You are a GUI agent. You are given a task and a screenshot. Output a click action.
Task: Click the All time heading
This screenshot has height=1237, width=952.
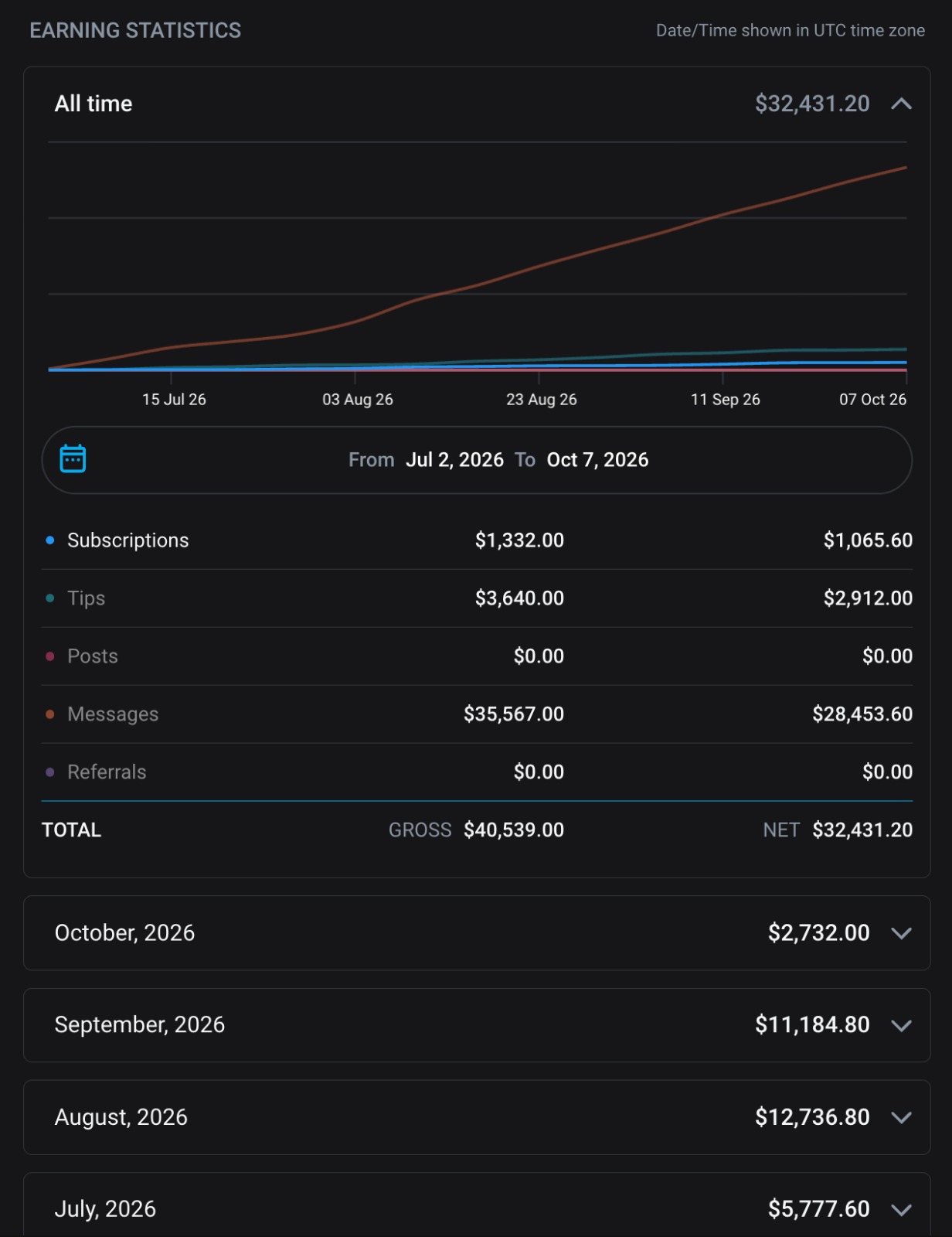tap(93, 104)
